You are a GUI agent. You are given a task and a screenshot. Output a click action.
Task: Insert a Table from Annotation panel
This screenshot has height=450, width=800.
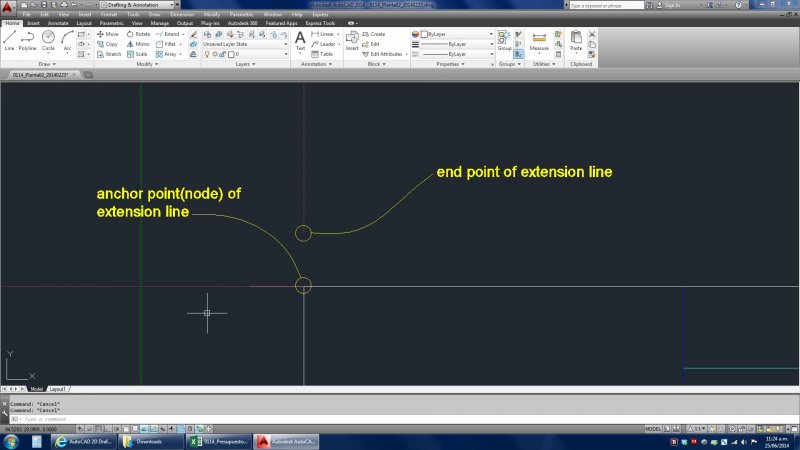[322, 54]
